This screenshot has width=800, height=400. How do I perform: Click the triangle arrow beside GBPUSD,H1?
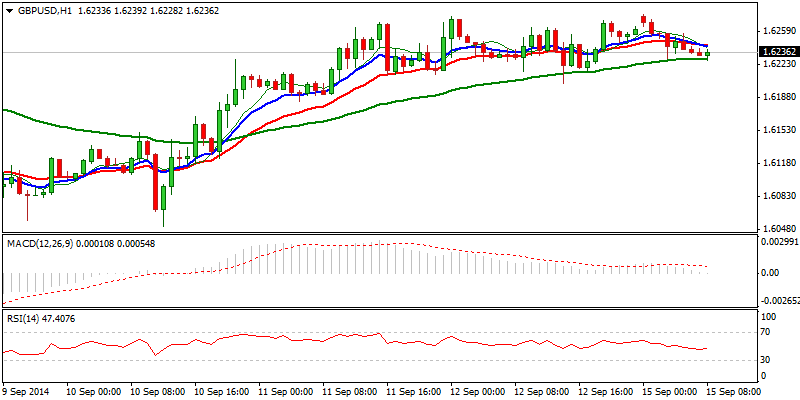(10, 11)
